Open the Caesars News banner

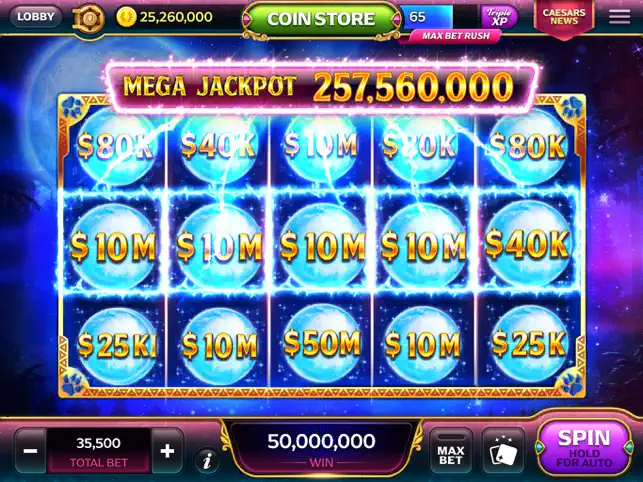(x=564, y=18)
